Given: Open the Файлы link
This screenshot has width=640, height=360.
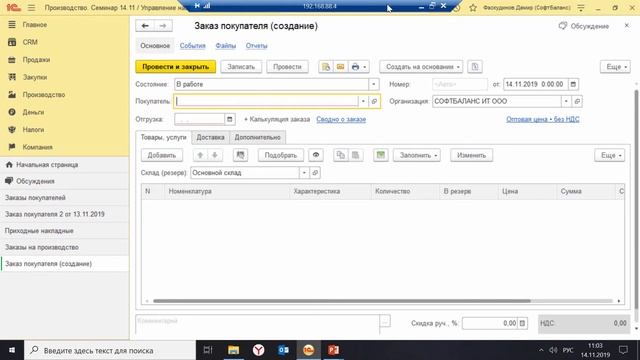Looking at the screenshot, I should click(x=226, y=46).
